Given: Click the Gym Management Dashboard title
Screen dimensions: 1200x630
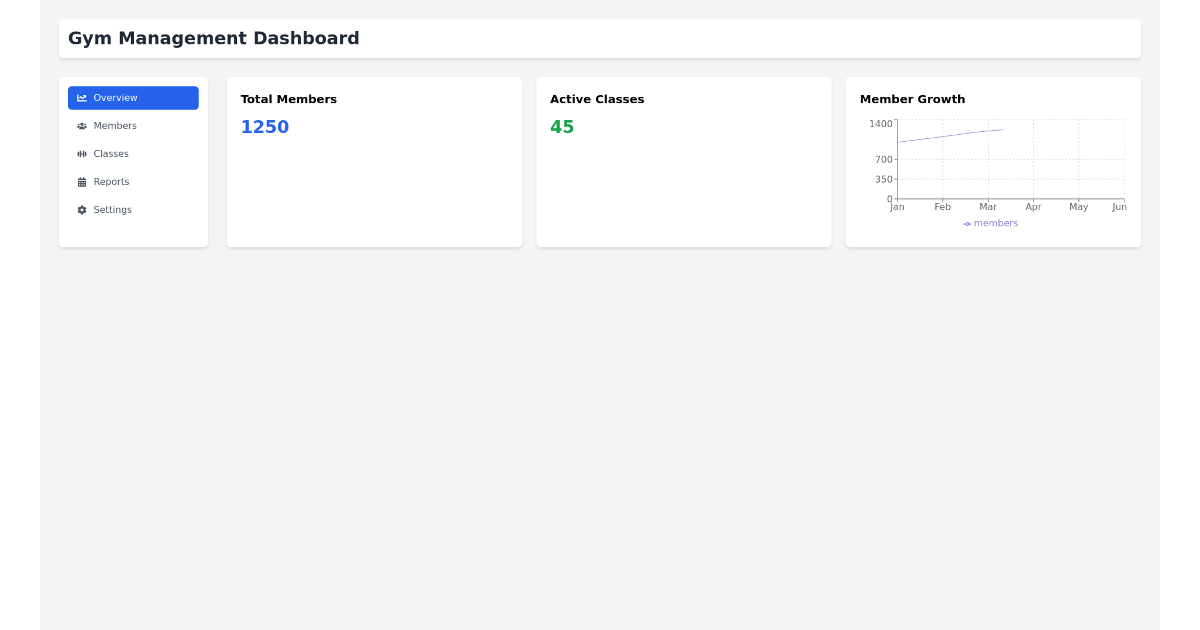Looking at the screenshot, I should [x=213, y=38].
